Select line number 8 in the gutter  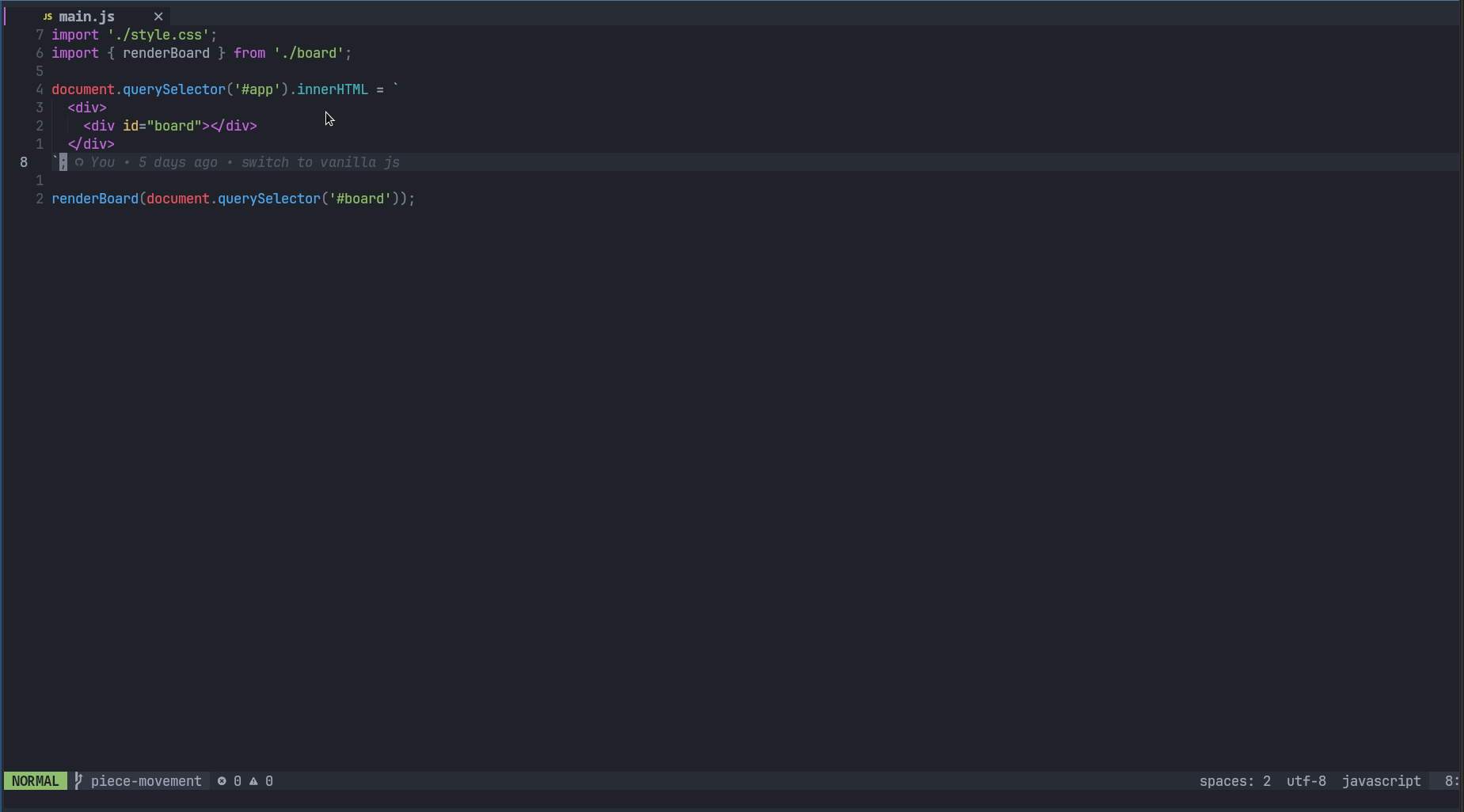tap(24, 162)
